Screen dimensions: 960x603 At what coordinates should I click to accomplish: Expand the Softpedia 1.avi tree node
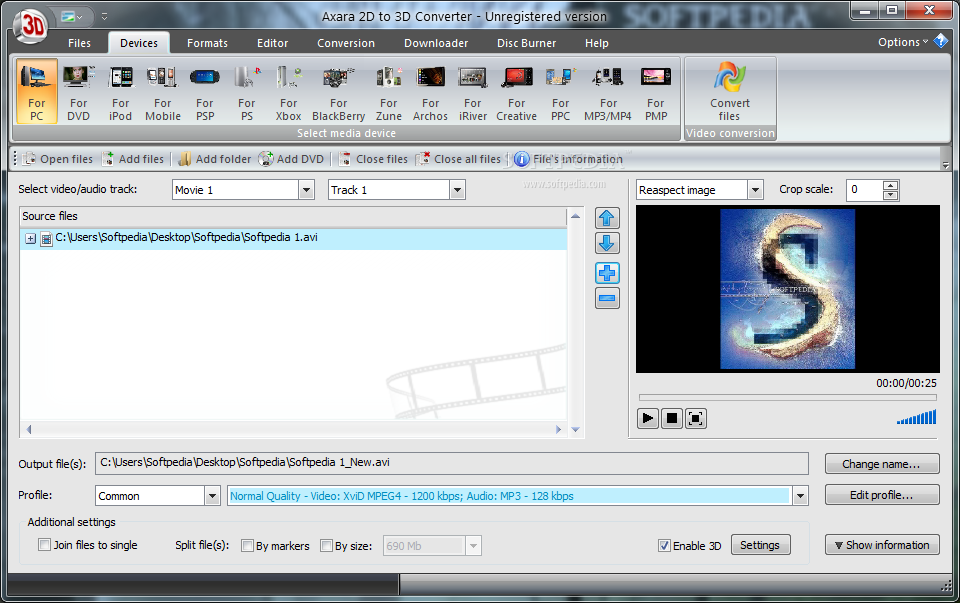tap(31, 239)
